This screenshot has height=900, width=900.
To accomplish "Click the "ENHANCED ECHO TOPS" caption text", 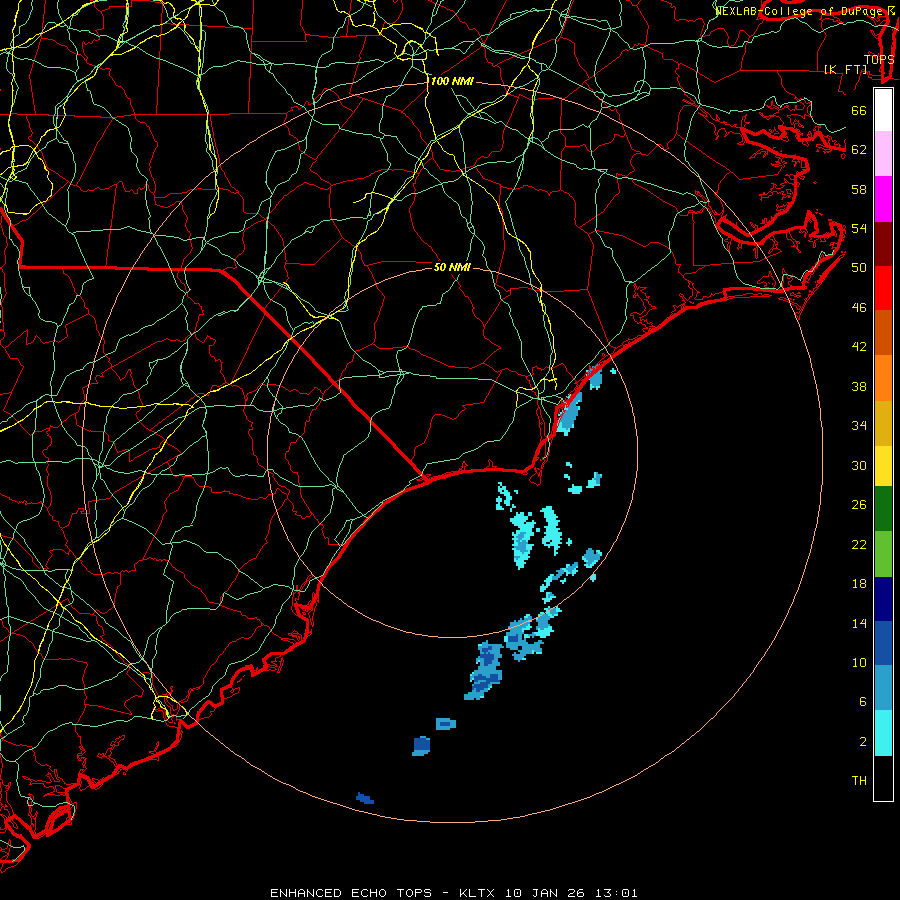I will coord(351,893).
